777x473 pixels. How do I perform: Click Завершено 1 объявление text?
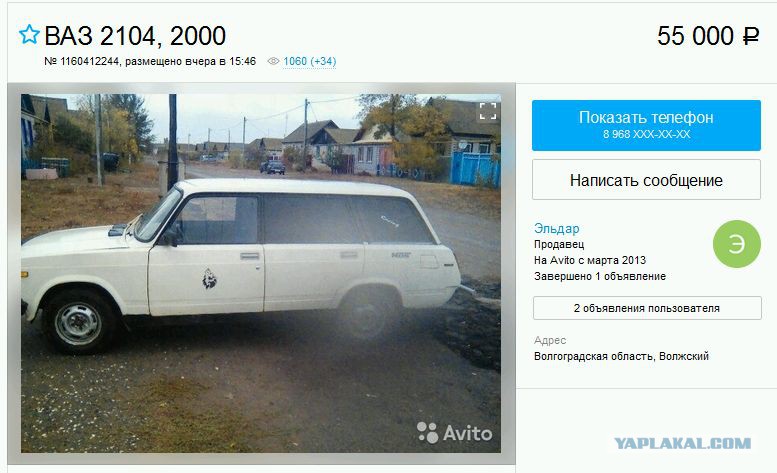click(x=600, y=276)
